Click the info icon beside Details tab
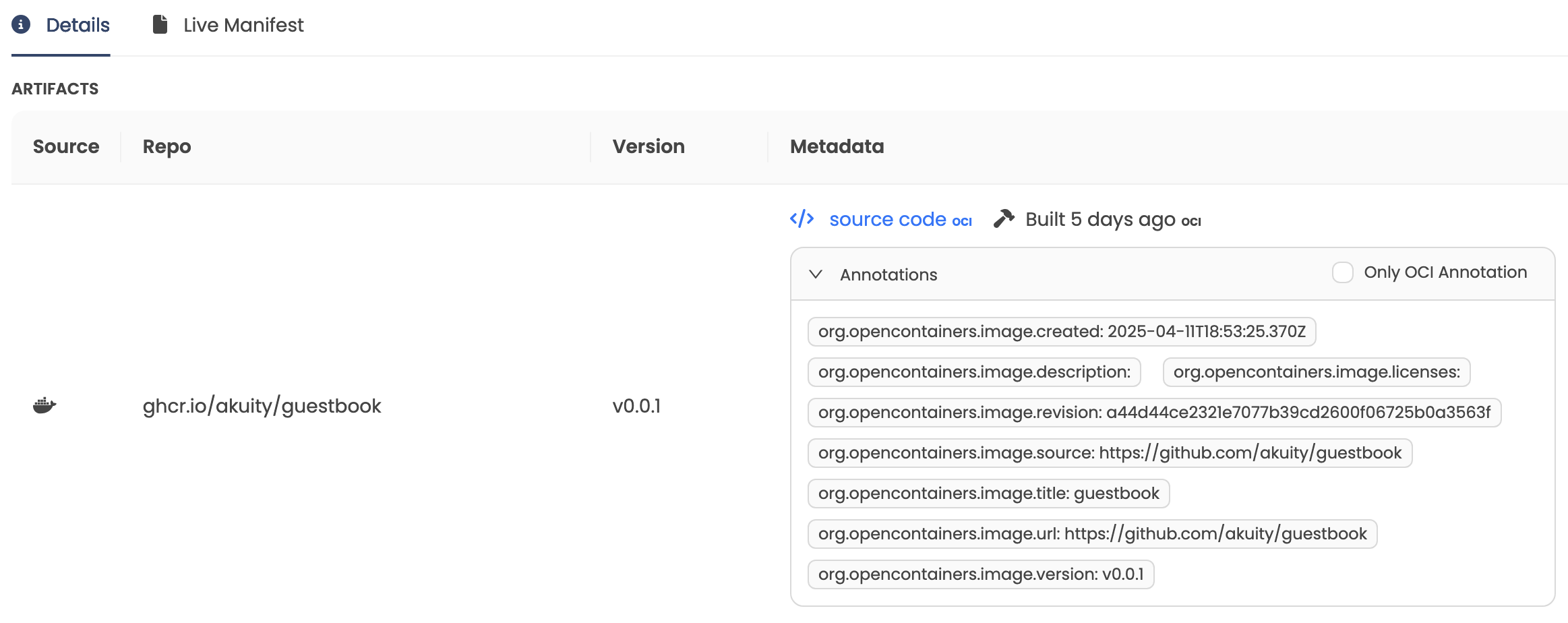The image size is (1568, 623). 22,24
